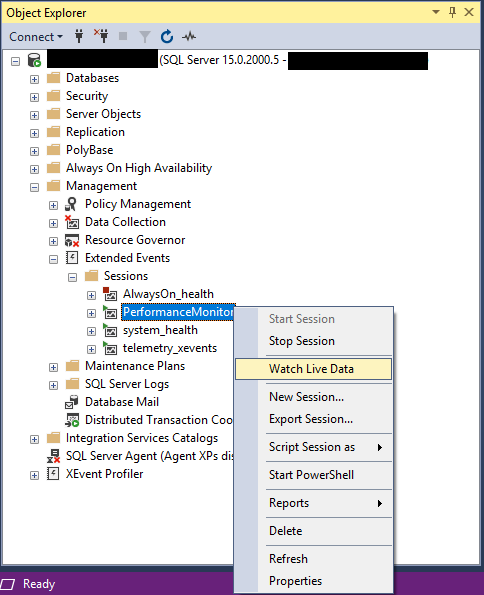Expand the Security node

[x=35, y=97]
